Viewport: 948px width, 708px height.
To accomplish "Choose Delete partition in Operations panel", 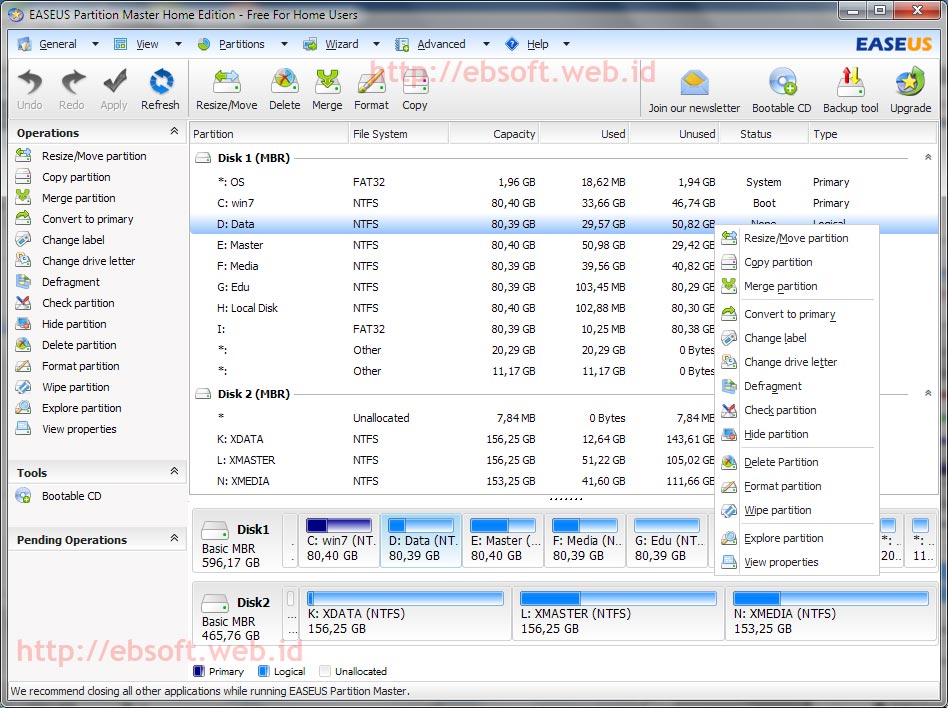I will tap(66, 345).
